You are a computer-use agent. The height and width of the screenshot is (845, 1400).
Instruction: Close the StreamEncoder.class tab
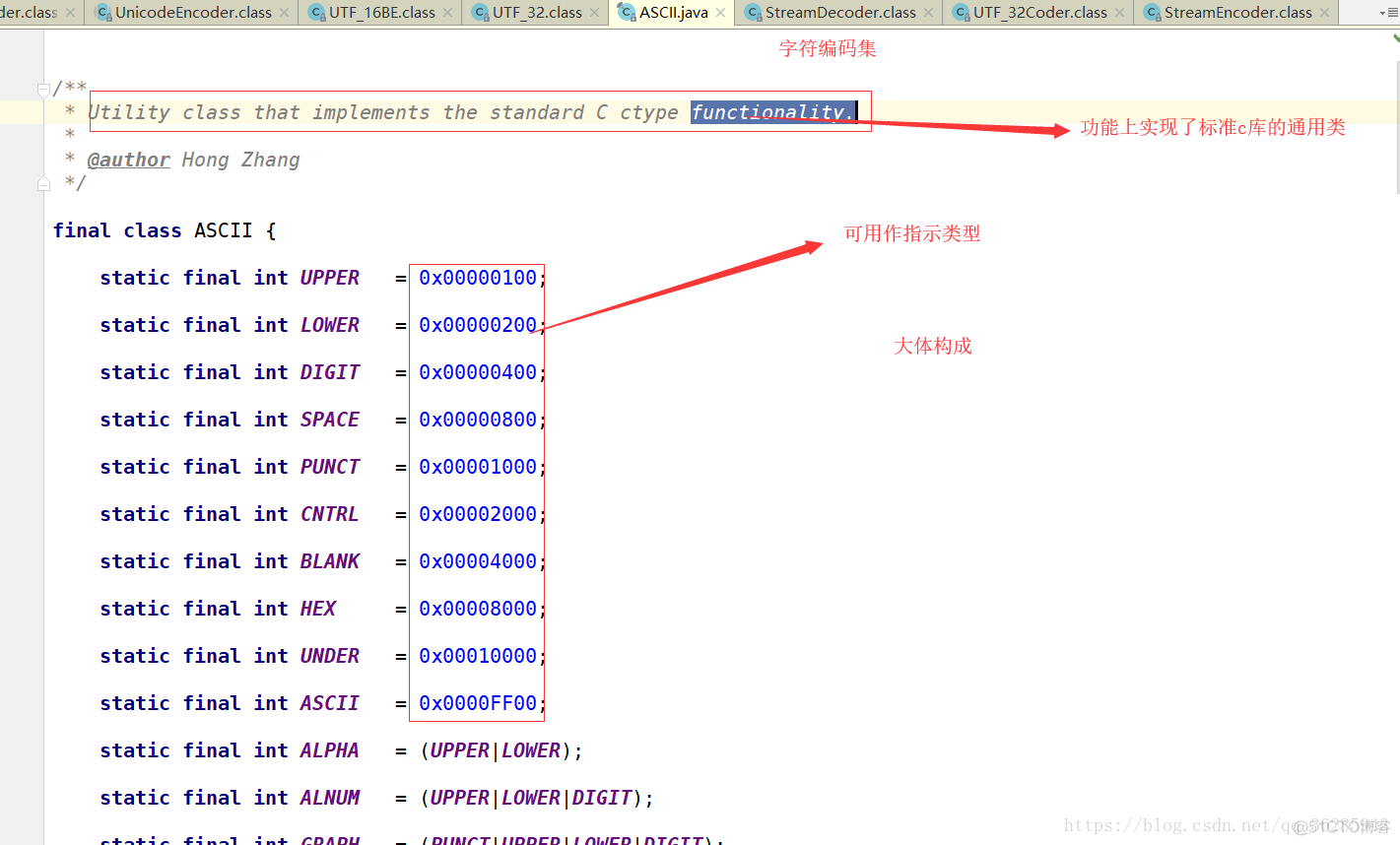coord(1325,13)
